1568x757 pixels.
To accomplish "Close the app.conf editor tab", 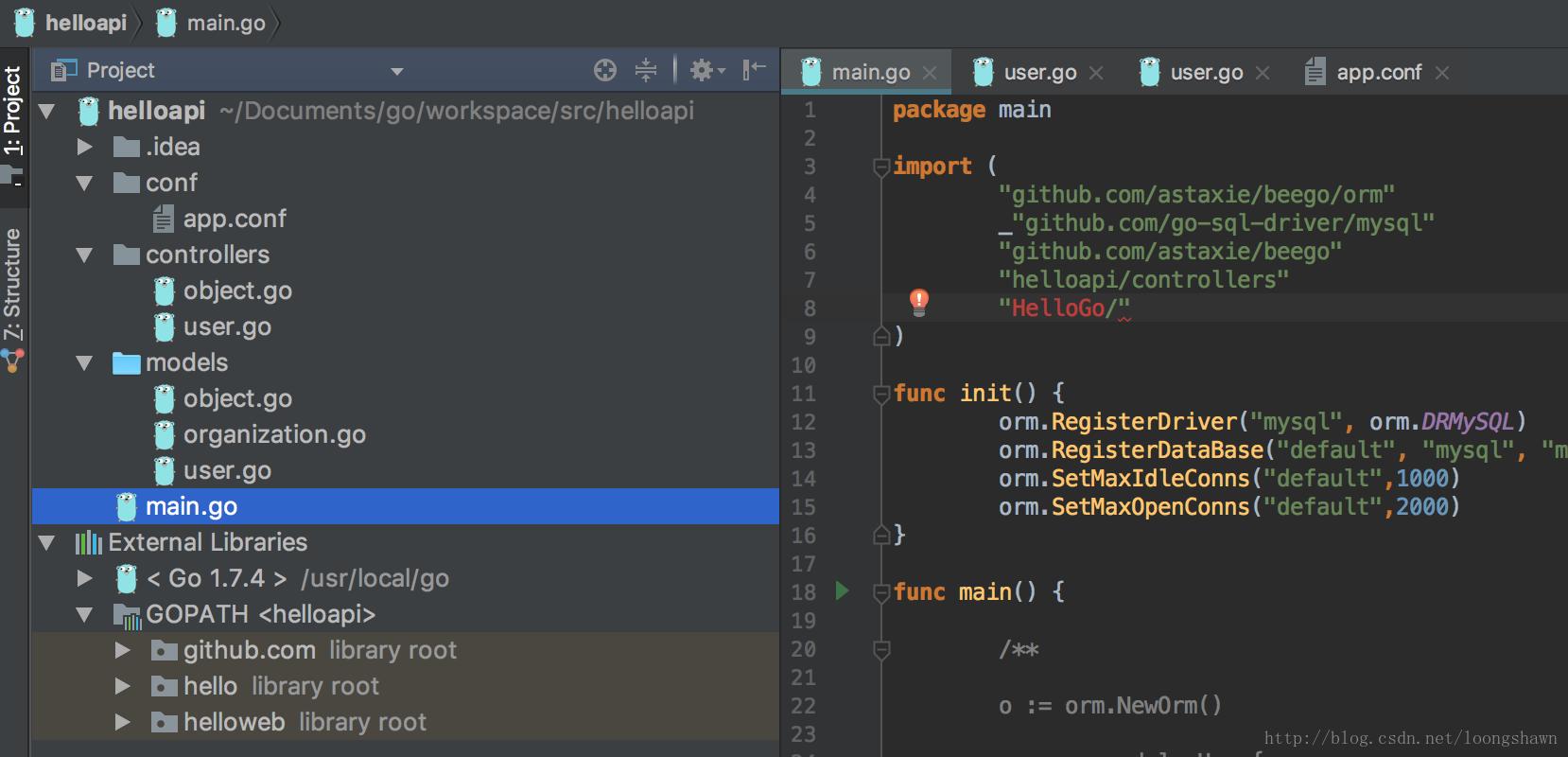I will pyautogui.click(x=1441, y=73).
